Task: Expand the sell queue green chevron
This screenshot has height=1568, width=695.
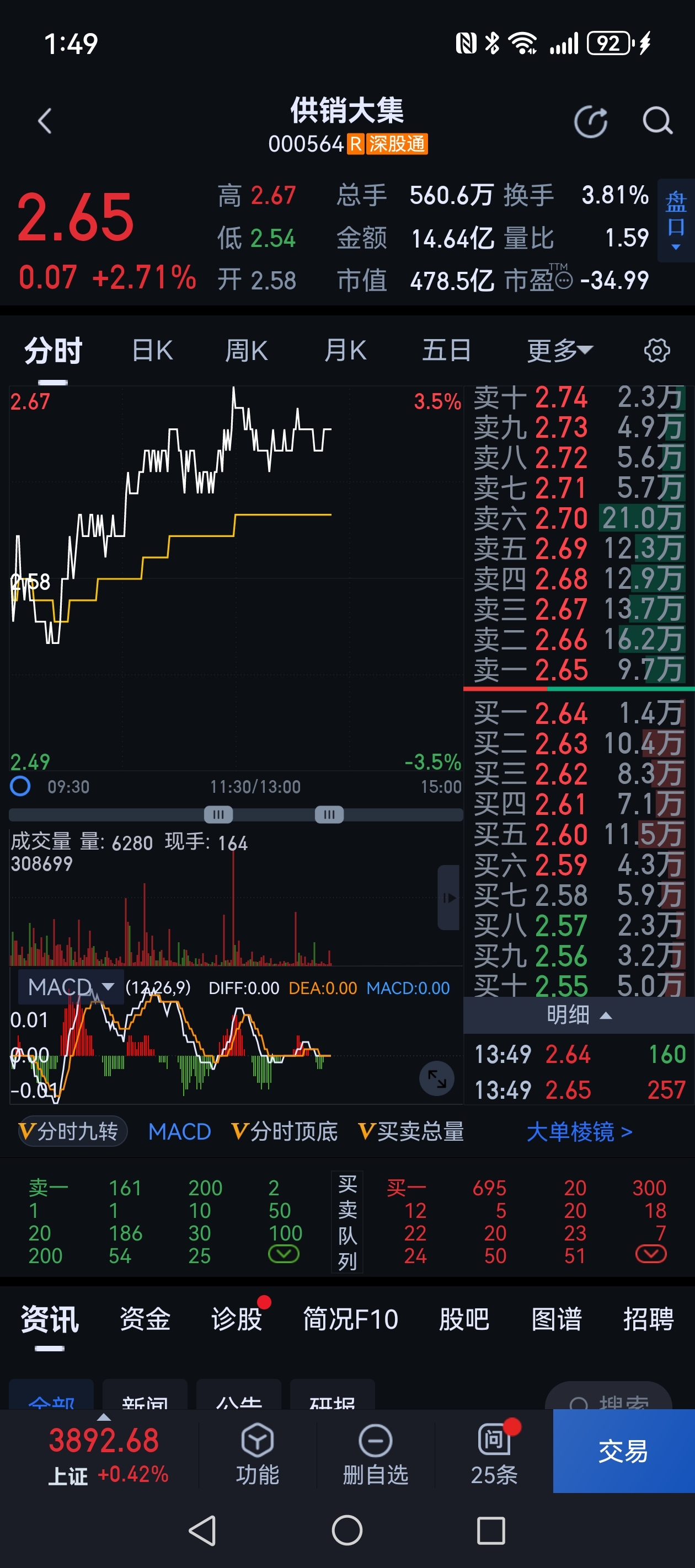Action: (x=284, y=1254)
